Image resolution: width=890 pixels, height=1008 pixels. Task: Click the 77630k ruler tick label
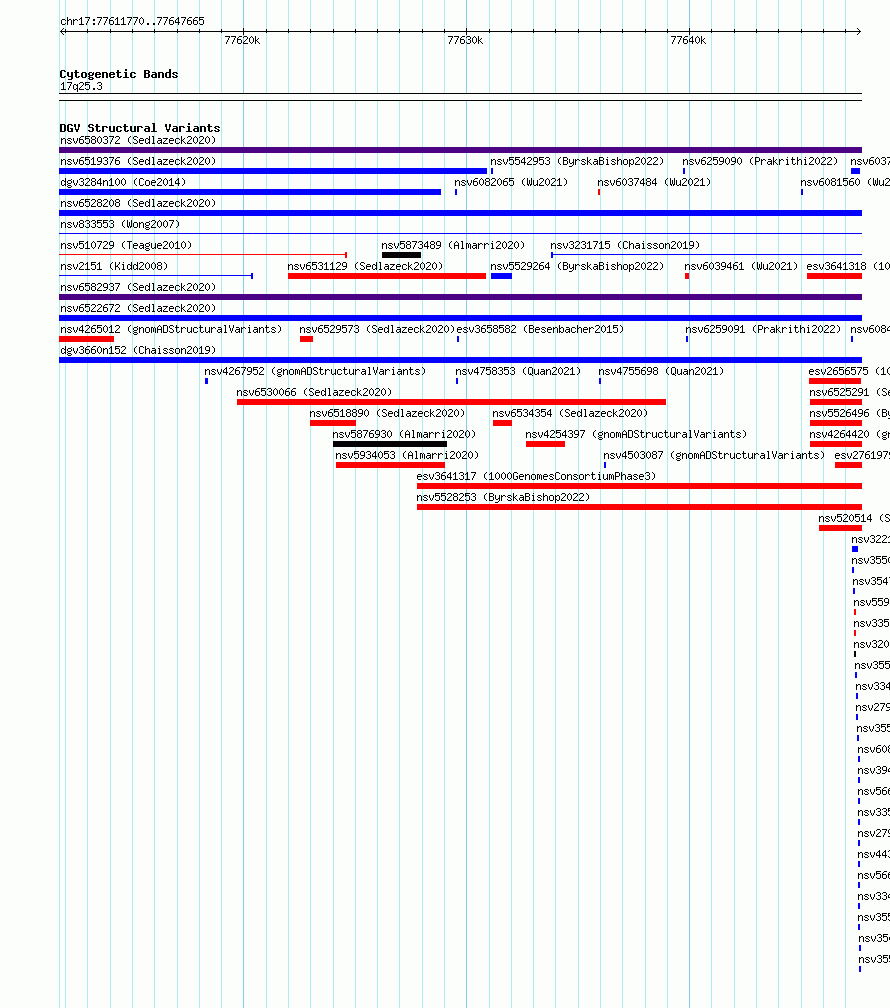click(x=465, y=40)
